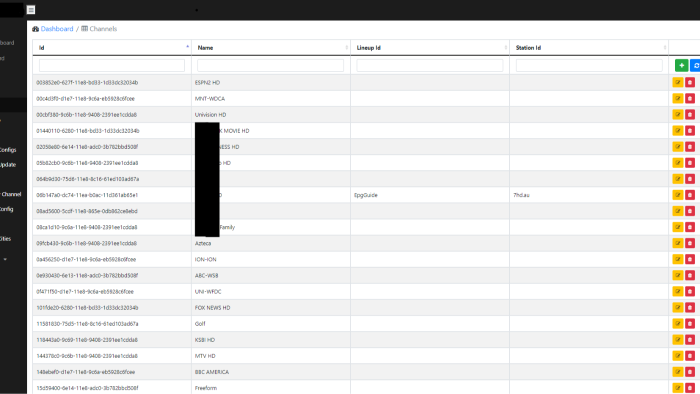Edit the Azteca channel
The height and width of the screenshot is (394, 700).
tap(678, 243)
